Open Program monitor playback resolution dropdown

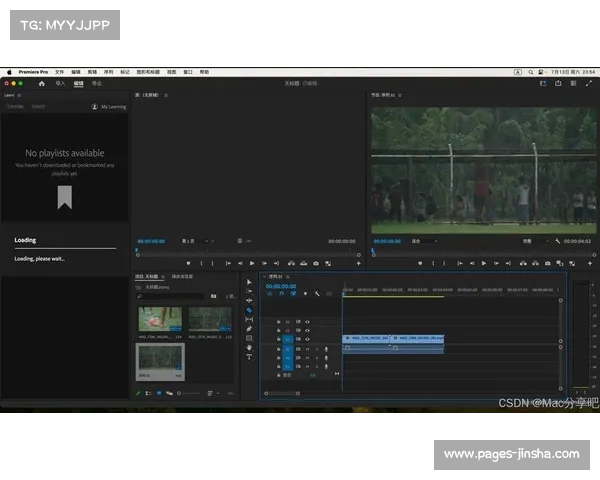[536, 241]
